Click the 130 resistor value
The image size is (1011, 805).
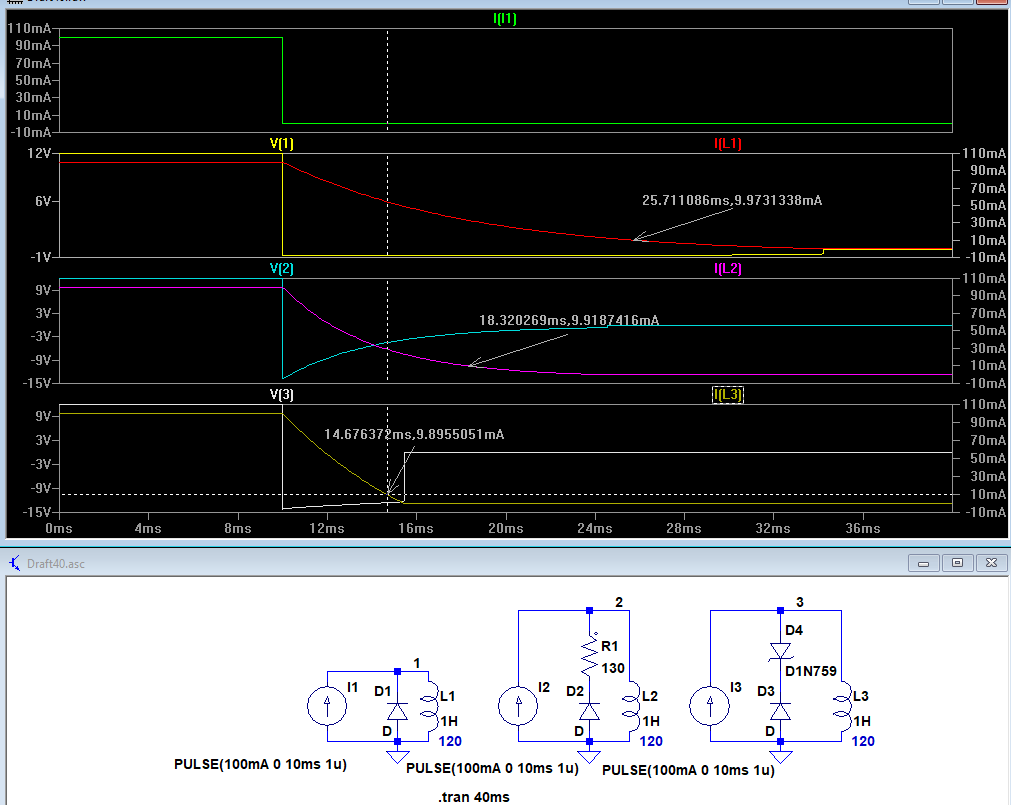coord(613,668)
